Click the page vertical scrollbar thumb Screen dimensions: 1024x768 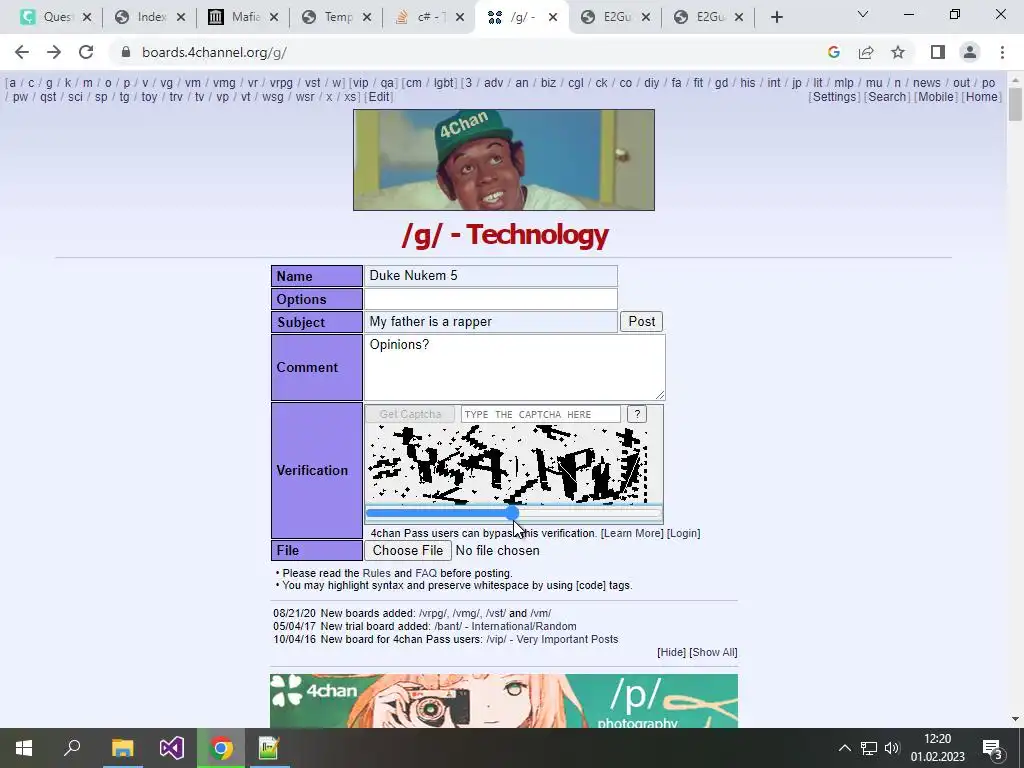1015,104
